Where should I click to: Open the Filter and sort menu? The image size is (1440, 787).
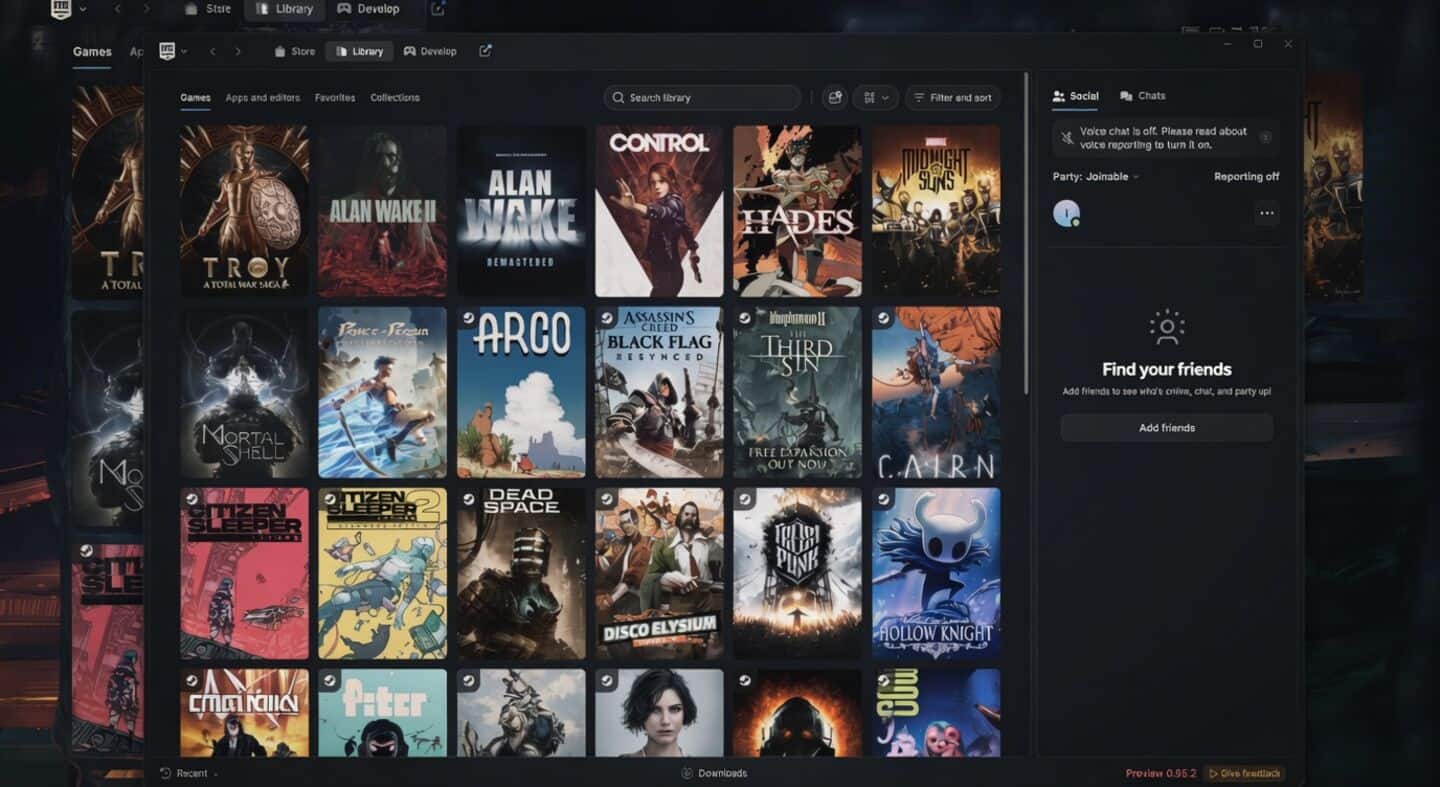[952, 98]
